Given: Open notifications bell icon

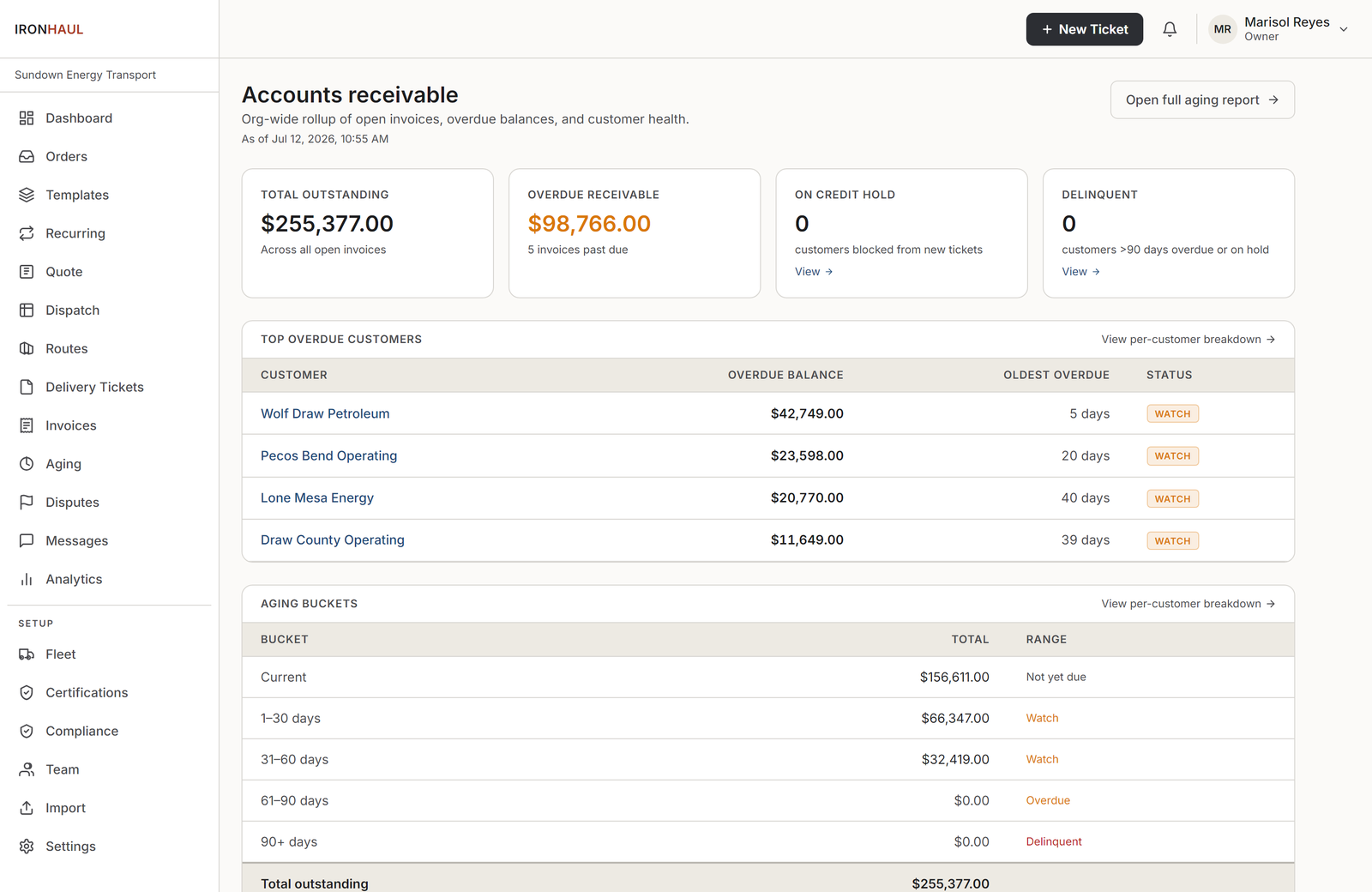Looking at the screenshot, I should [x=1170, y=29].
